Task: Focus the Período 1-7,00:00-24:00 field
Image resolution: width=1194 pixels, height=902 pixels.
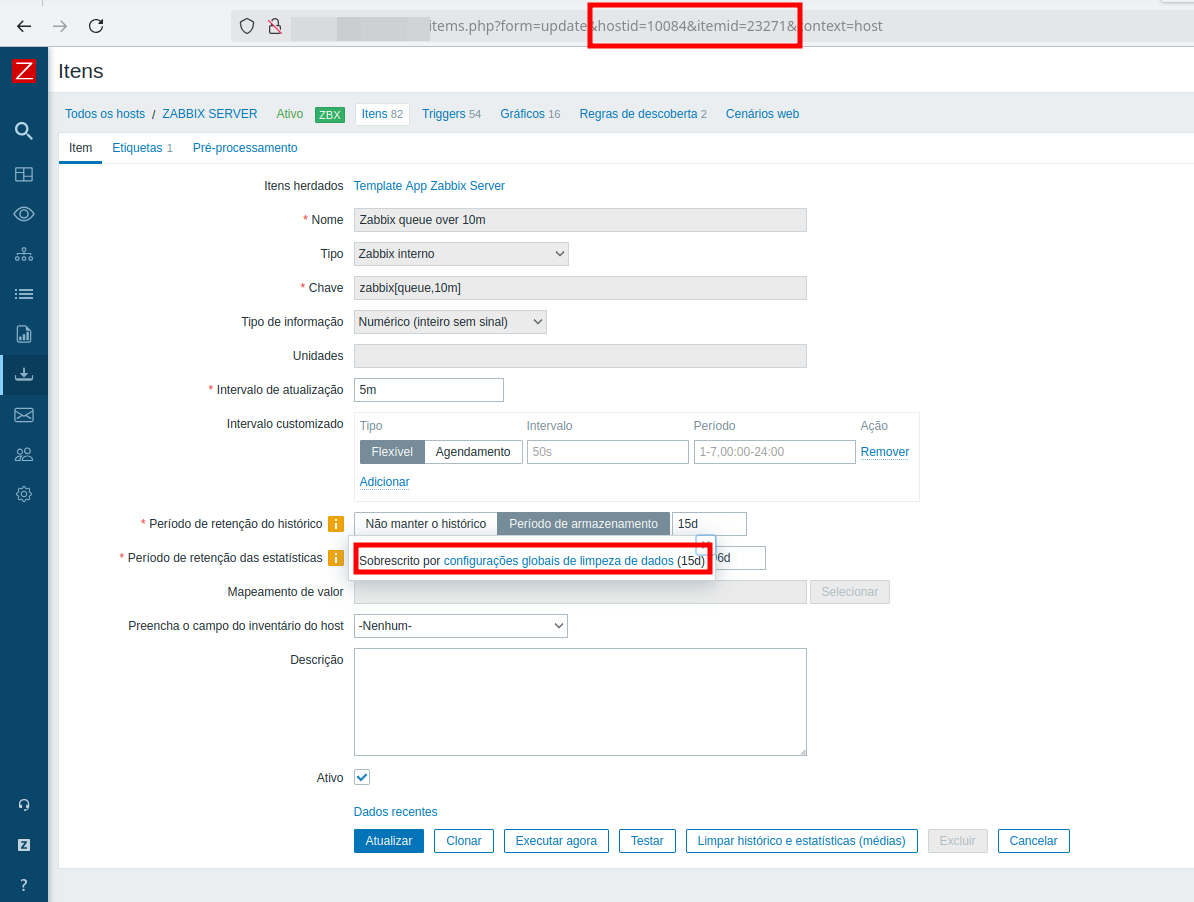Action: (x=774, y=451)
